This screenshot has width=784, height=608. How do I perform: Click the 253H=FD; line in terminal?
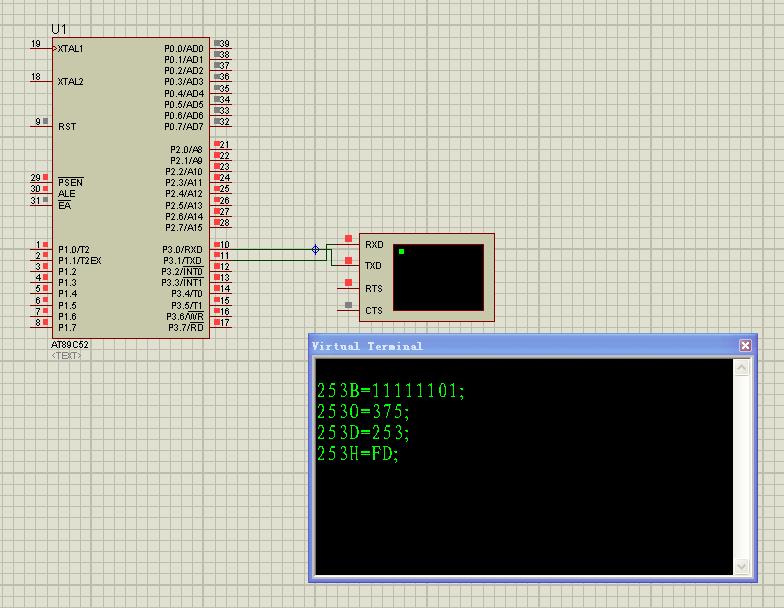(358, 454)
